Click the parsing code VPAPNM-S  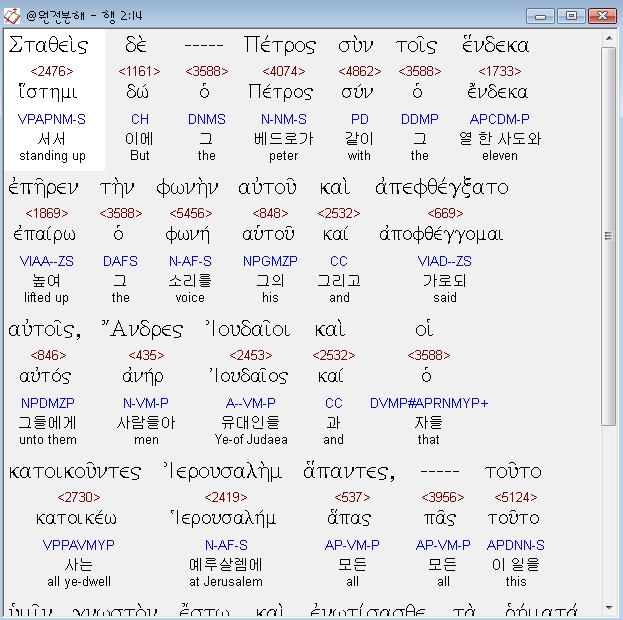52,119
